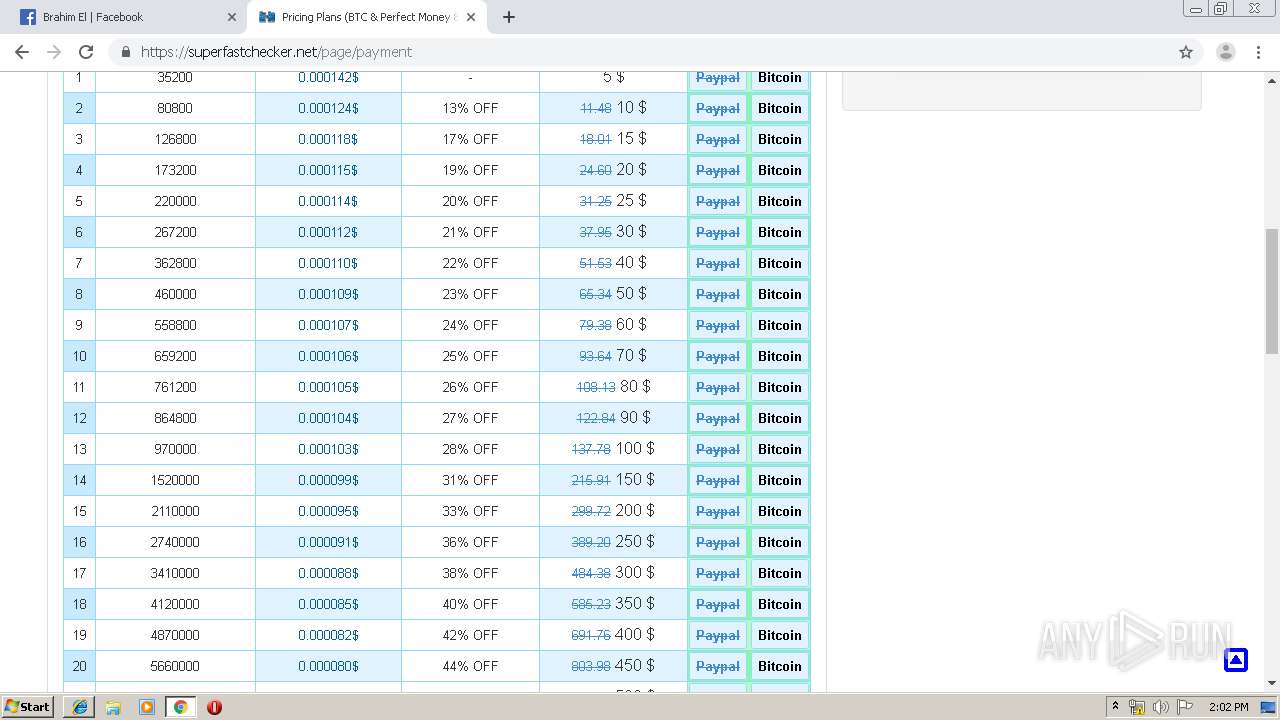The width and height of the screenshot is (1280, 720).
Task: Click the page vertical scrollbar thumb
Action: tap(1272, 291)
